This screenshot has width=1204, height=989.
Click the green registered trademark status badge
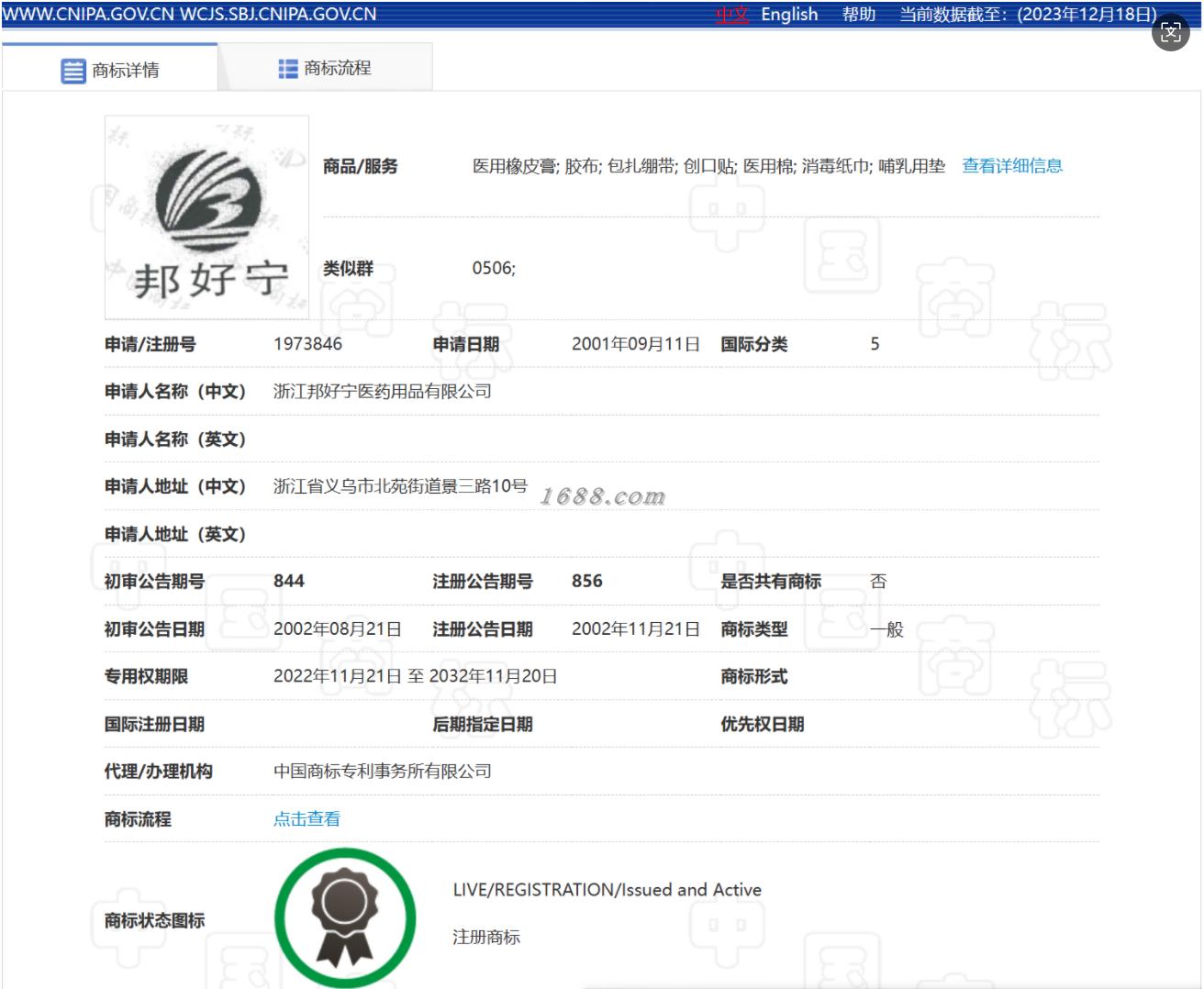click(345, 917)
